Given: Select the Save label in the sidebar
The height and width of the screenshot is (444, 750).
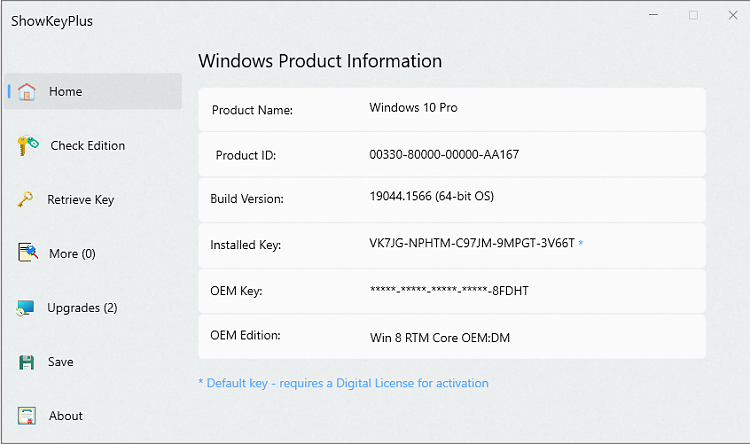Looking at the screenshot, I should [61, 362].
